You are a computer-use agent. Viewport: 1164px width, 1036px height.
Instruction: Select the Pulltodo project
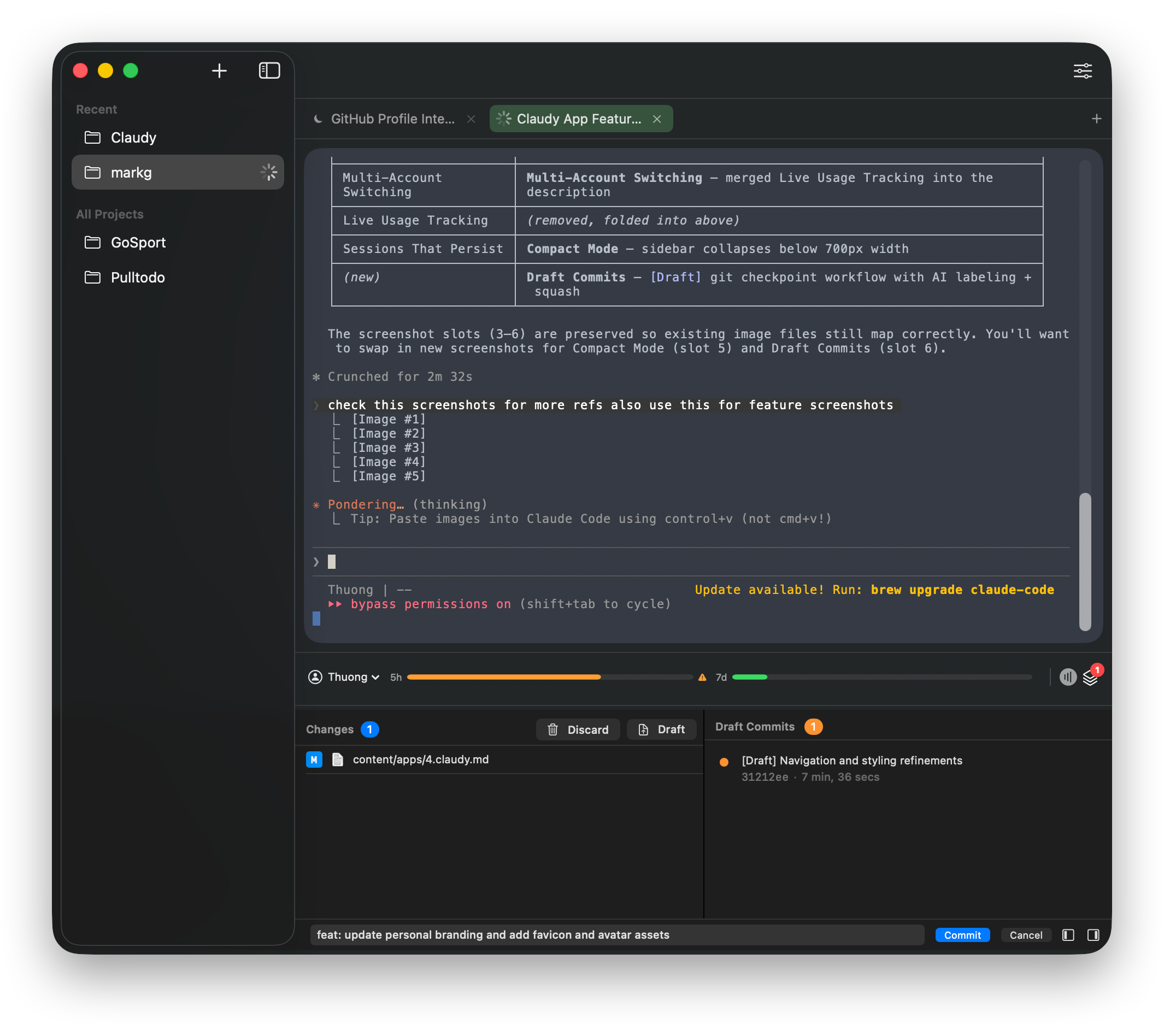click(137, 278)
